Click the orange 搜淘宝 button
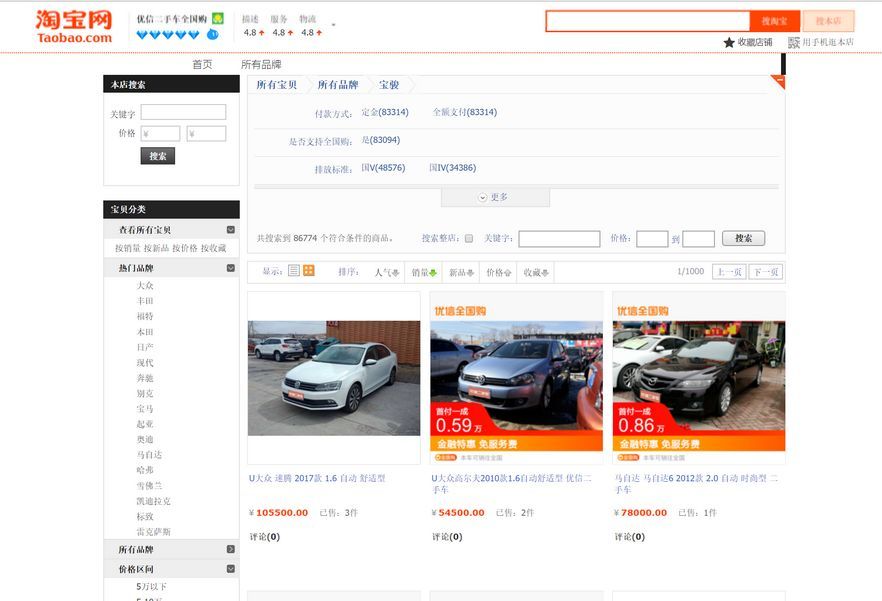882x601 pixels. pos(775,21)
